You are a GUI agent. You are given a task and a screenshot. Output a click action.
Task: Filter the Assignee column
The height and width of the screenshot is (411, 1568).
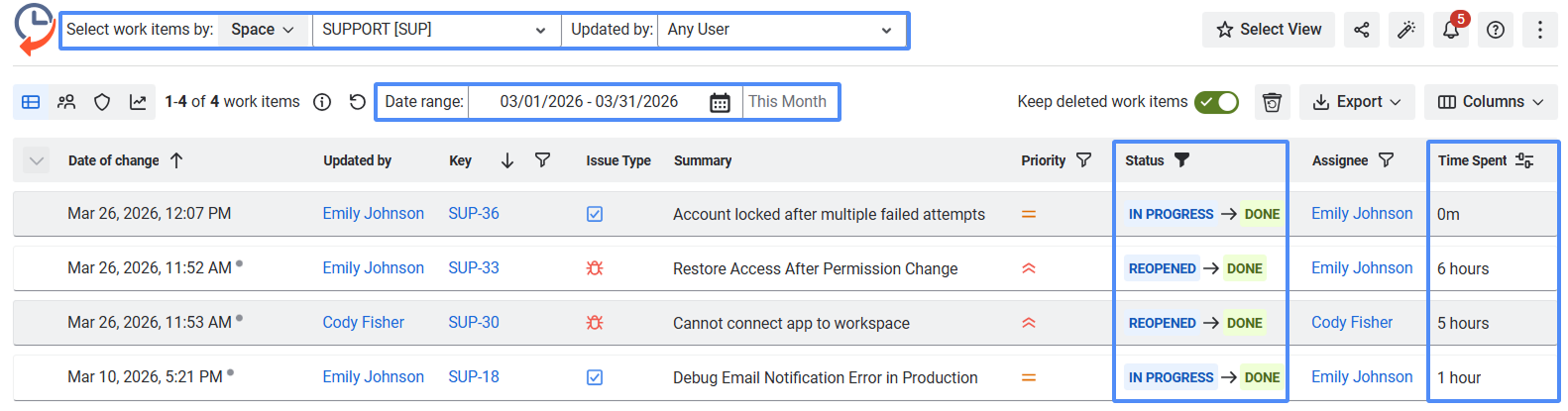[x=1386, y=160]
